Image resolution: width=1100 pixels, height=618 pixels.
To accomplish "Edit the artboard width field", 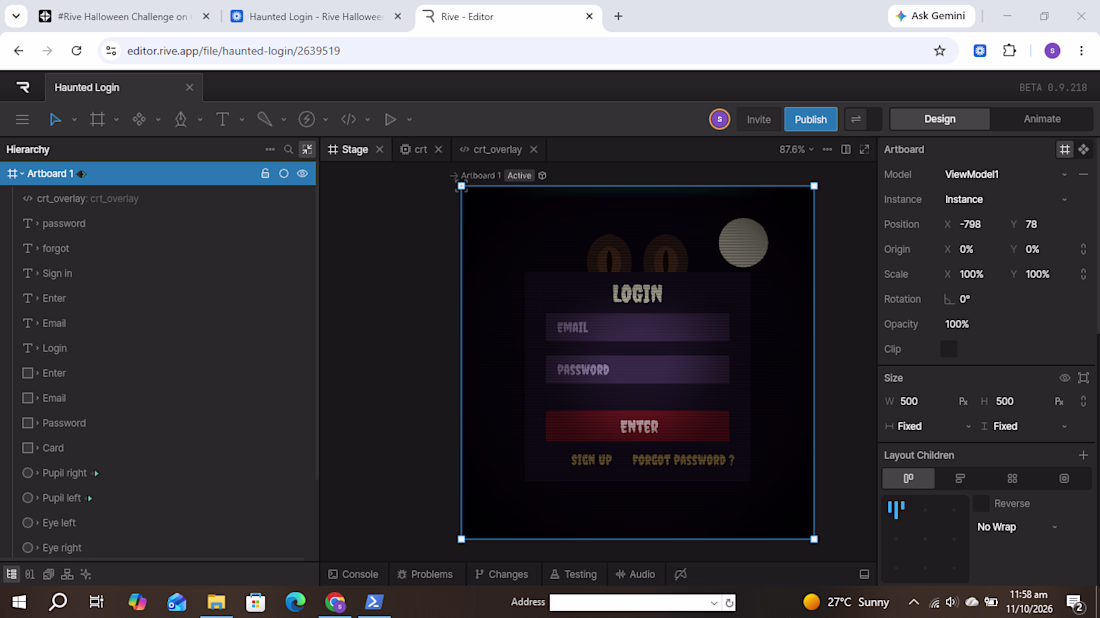I will (x=925, y=401).
